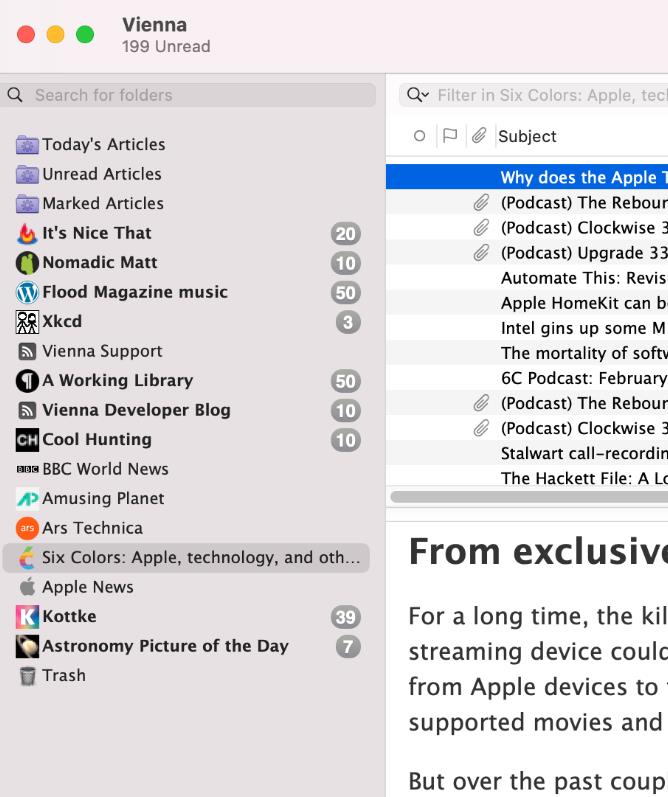Viewport: 668px width, 797px height.
Task: Open the Ars Technica orange icon
Action: pyautogui.click(x=27, y=528)
